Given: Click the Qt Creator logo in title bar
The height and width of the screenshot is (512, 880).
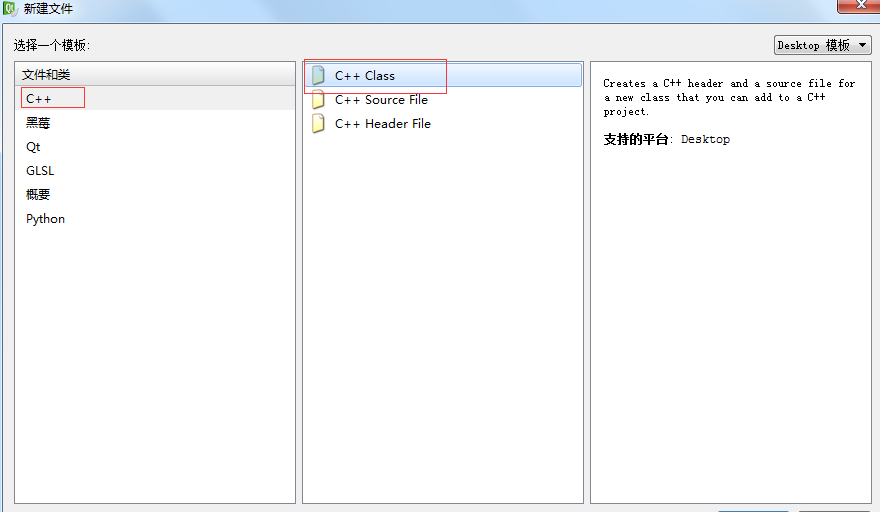Looking at the screenshot, I should (10, 8).
